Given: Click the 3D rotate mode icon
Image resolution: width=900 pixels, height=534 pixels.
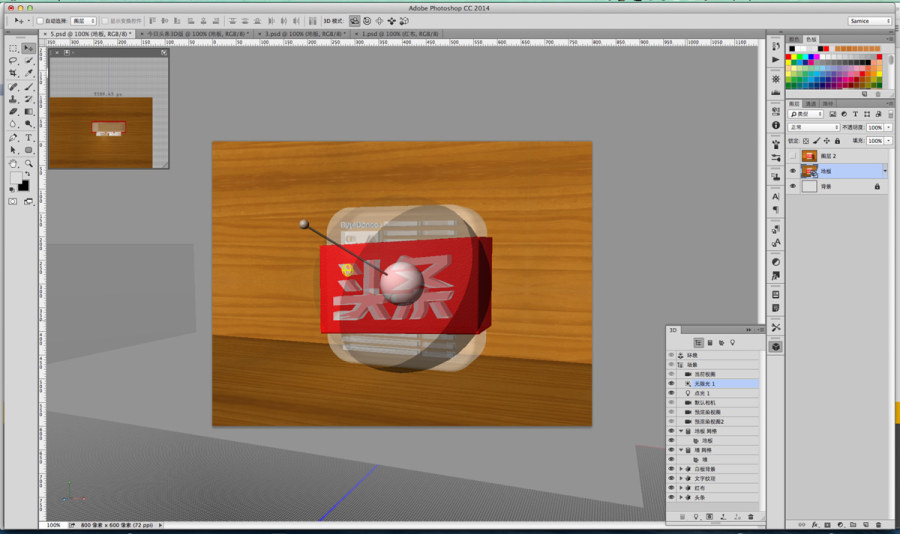Looking at the screenshot, I should pos(355,21).
